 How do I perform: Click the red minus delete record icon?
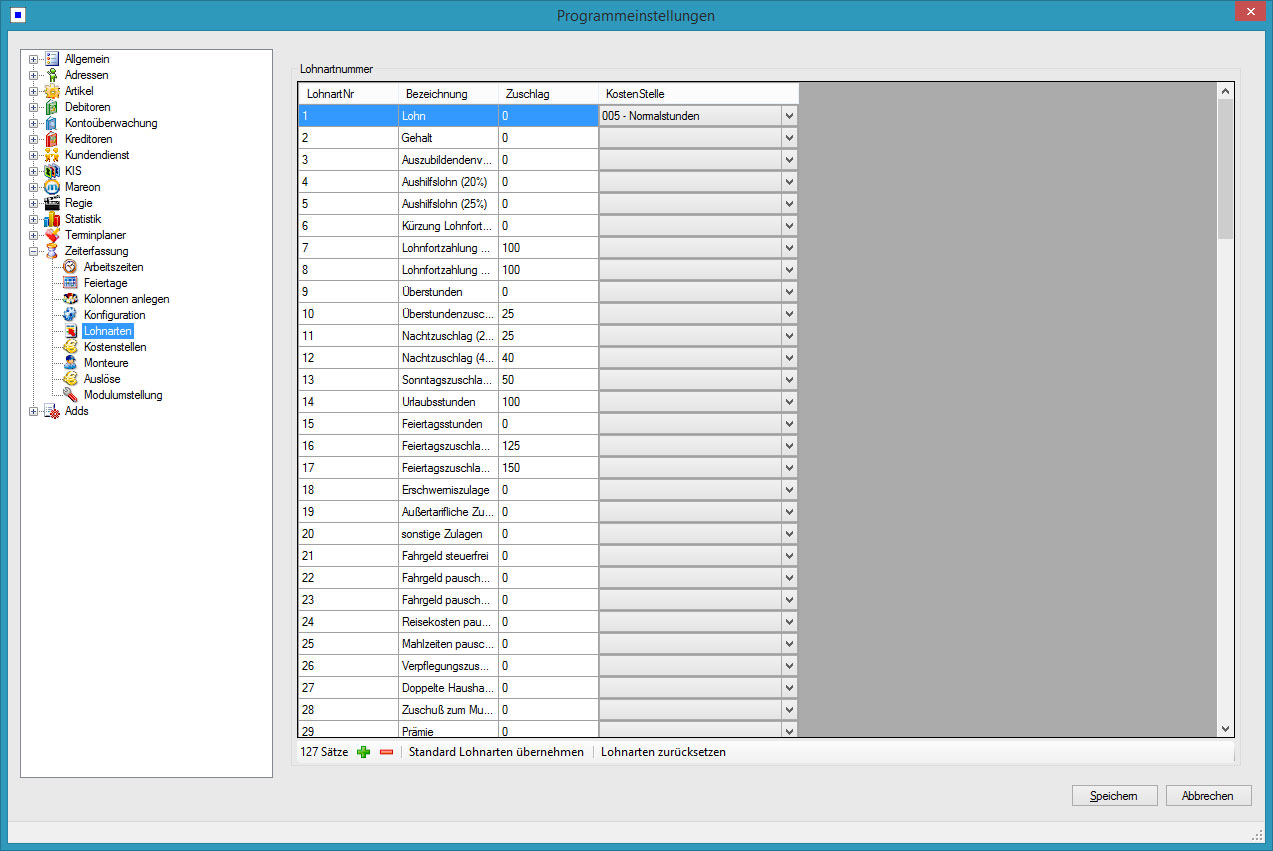click(x=386, y=752)
